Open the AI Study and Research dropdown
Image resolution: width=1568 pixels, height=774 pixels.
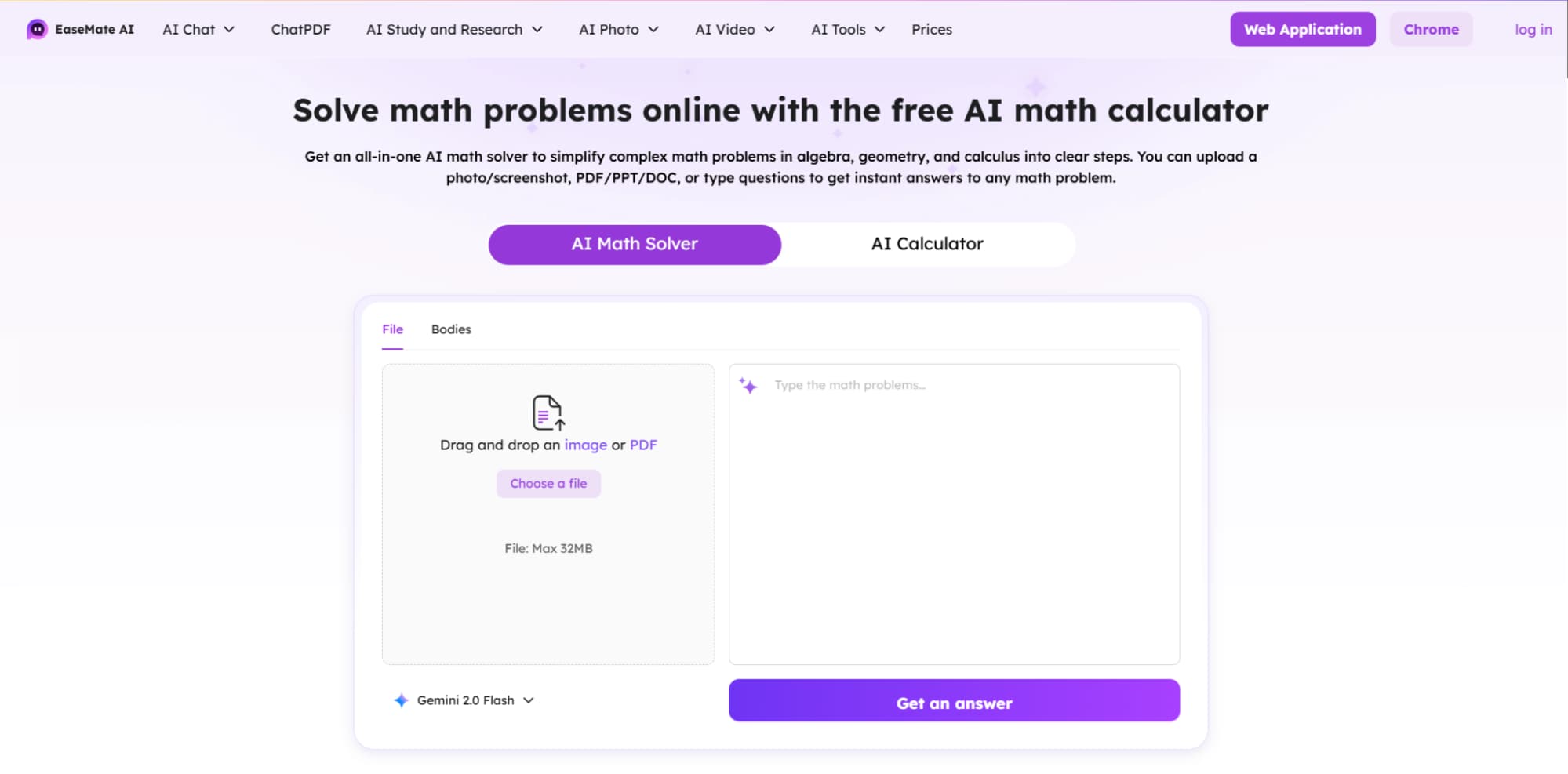click(x=453, y=30)
